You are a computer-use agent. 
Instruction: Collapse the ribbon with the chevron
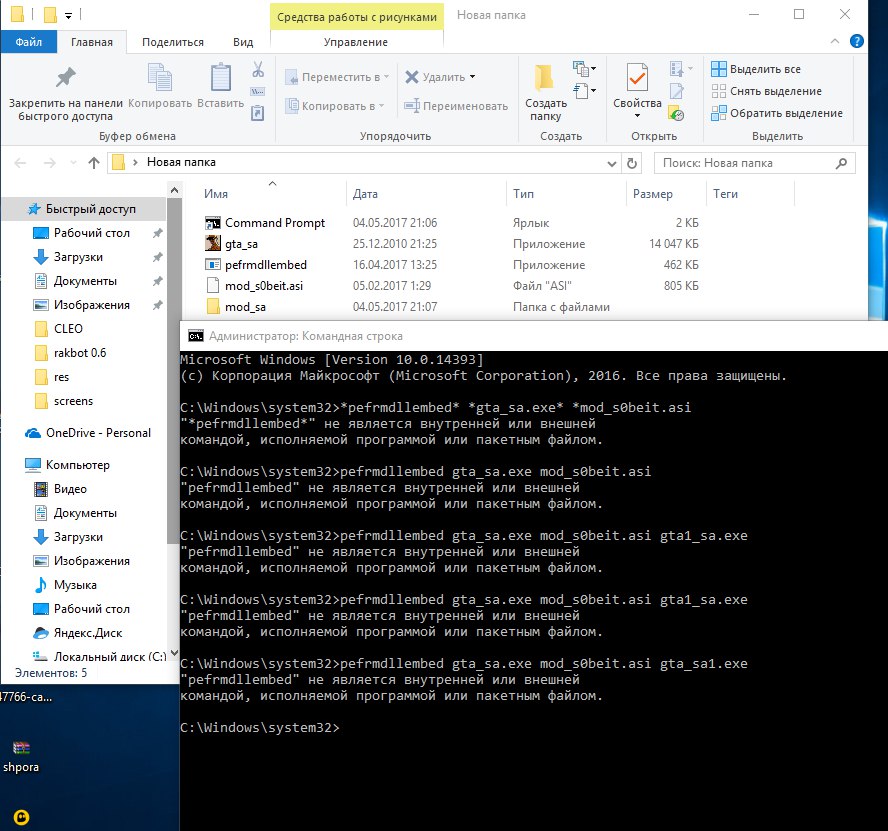(835, 41)
